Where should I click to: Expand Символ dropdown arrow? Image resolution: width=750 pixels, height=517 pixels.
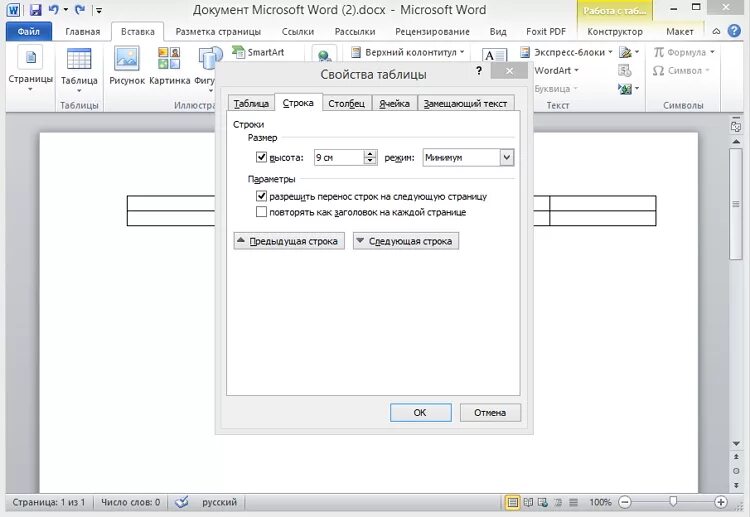pyautogui.click(x=707, y=70)
